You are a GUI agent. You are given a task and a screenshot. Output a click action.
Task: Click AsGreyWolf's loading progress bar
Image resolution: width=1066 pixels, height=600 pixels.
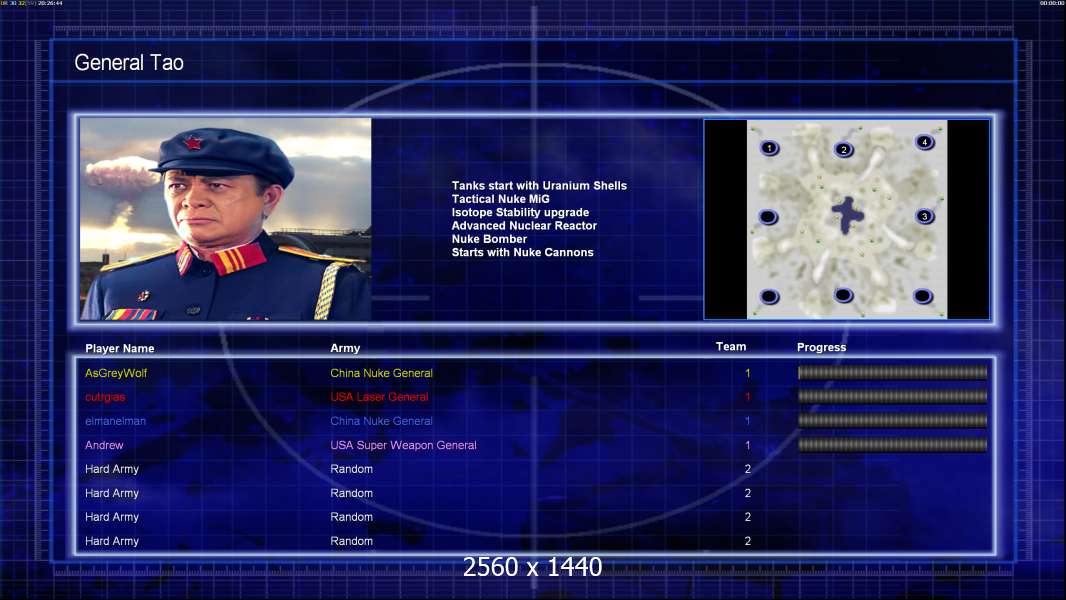[x=892, y=372]
